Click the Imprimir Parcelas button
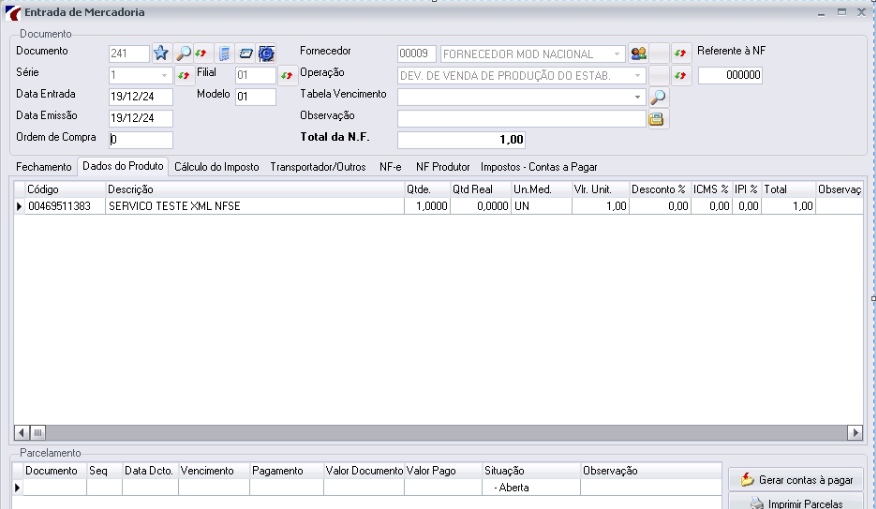The image size is (876, 509). 796,502
